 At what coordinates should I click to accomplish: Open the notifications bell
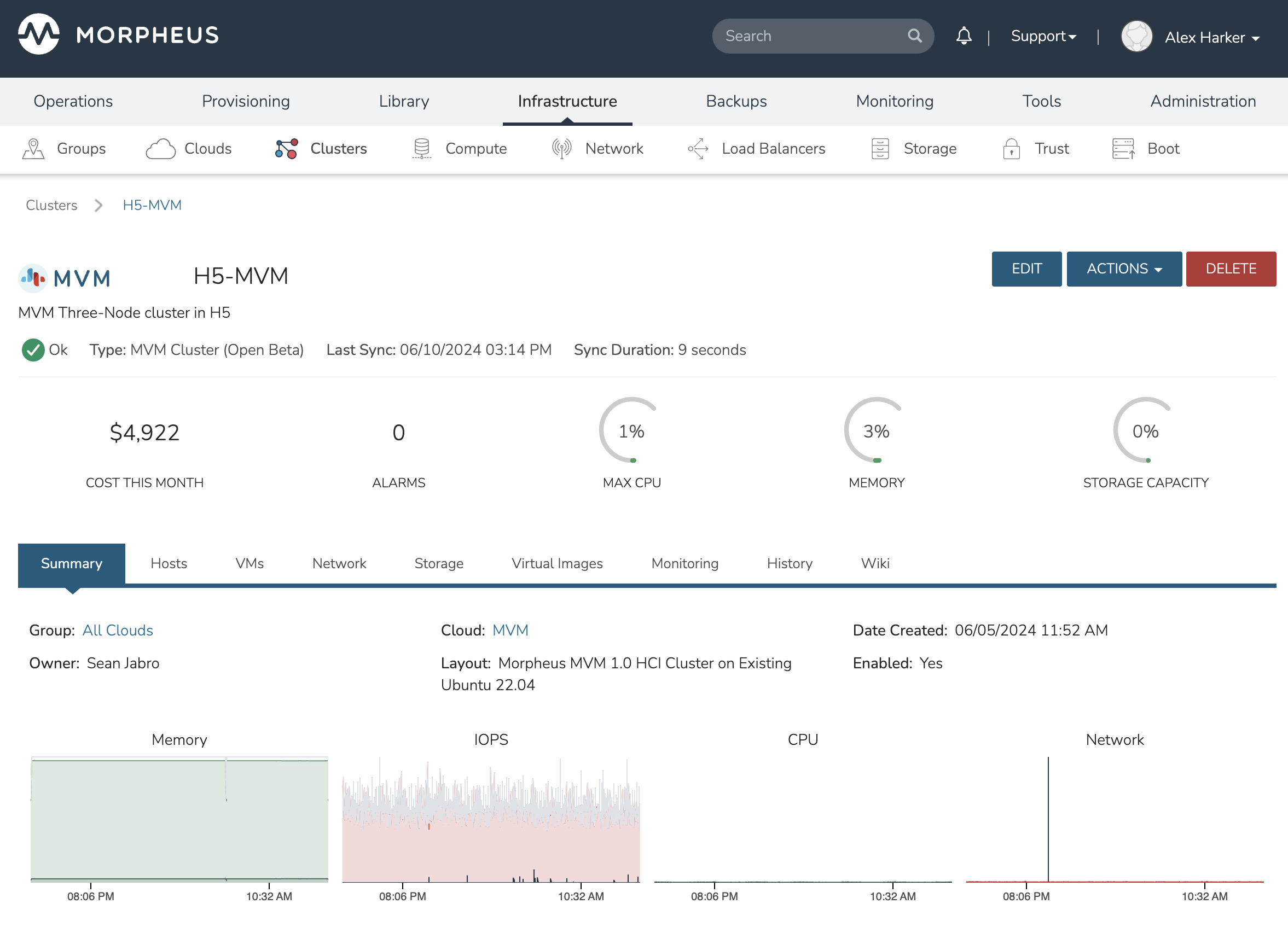964,36
